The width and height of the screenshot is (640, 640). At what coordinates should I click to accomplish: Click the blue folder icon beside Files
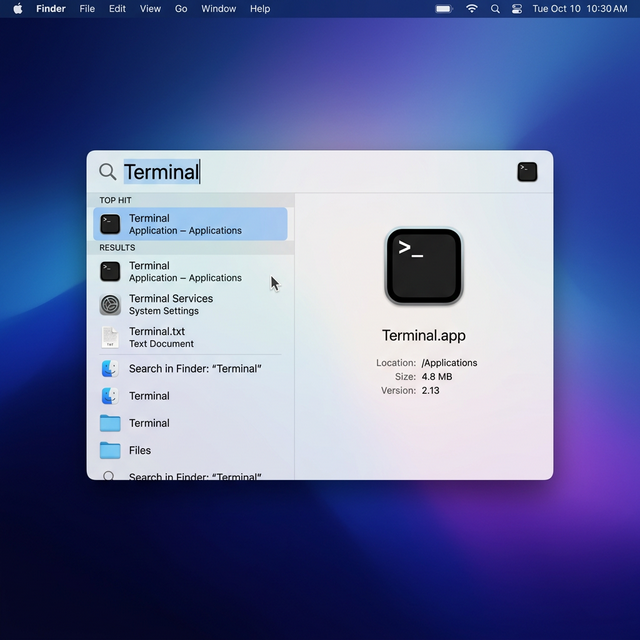click(x=110, y=450)
